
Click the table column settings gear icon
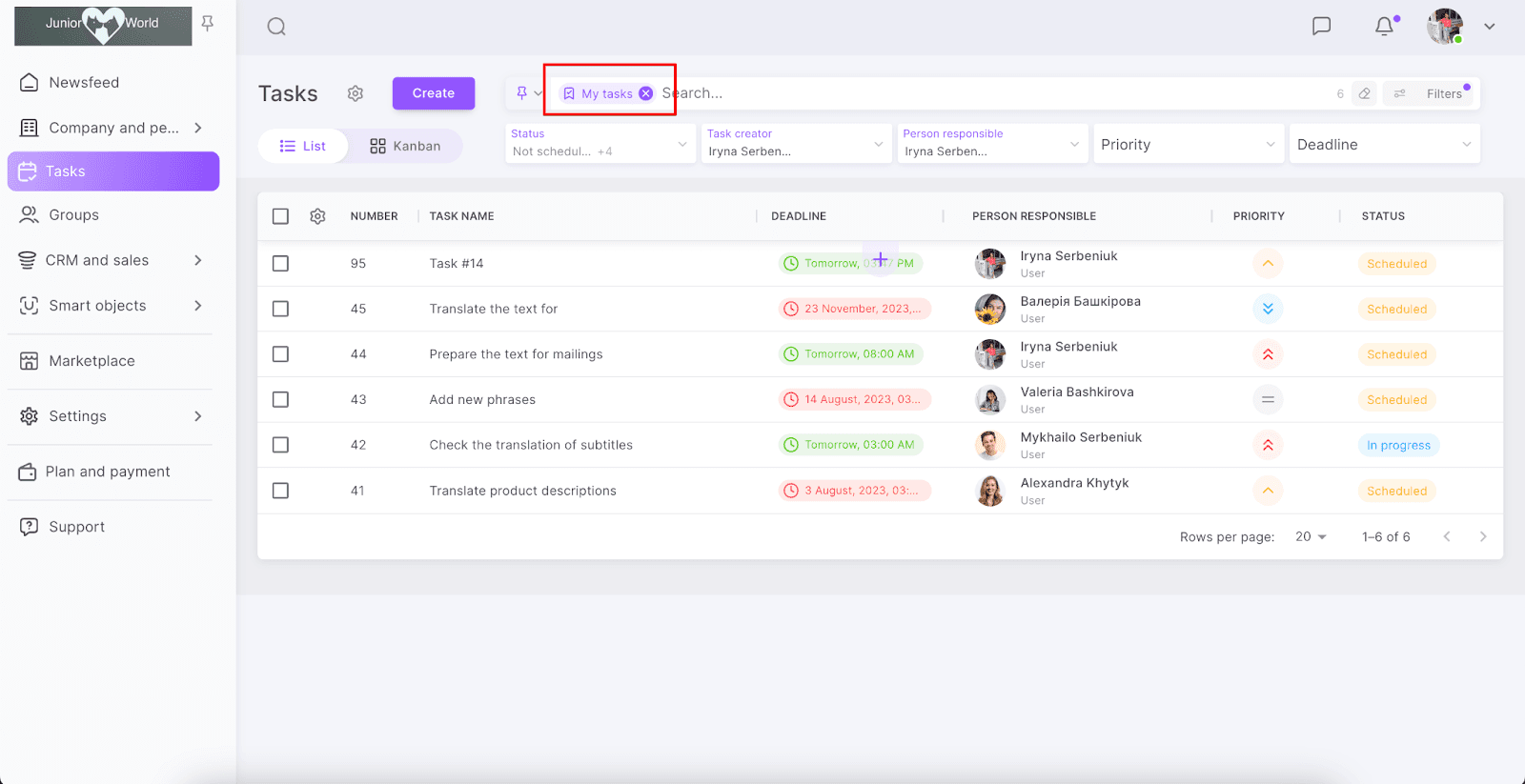point(317,216)
